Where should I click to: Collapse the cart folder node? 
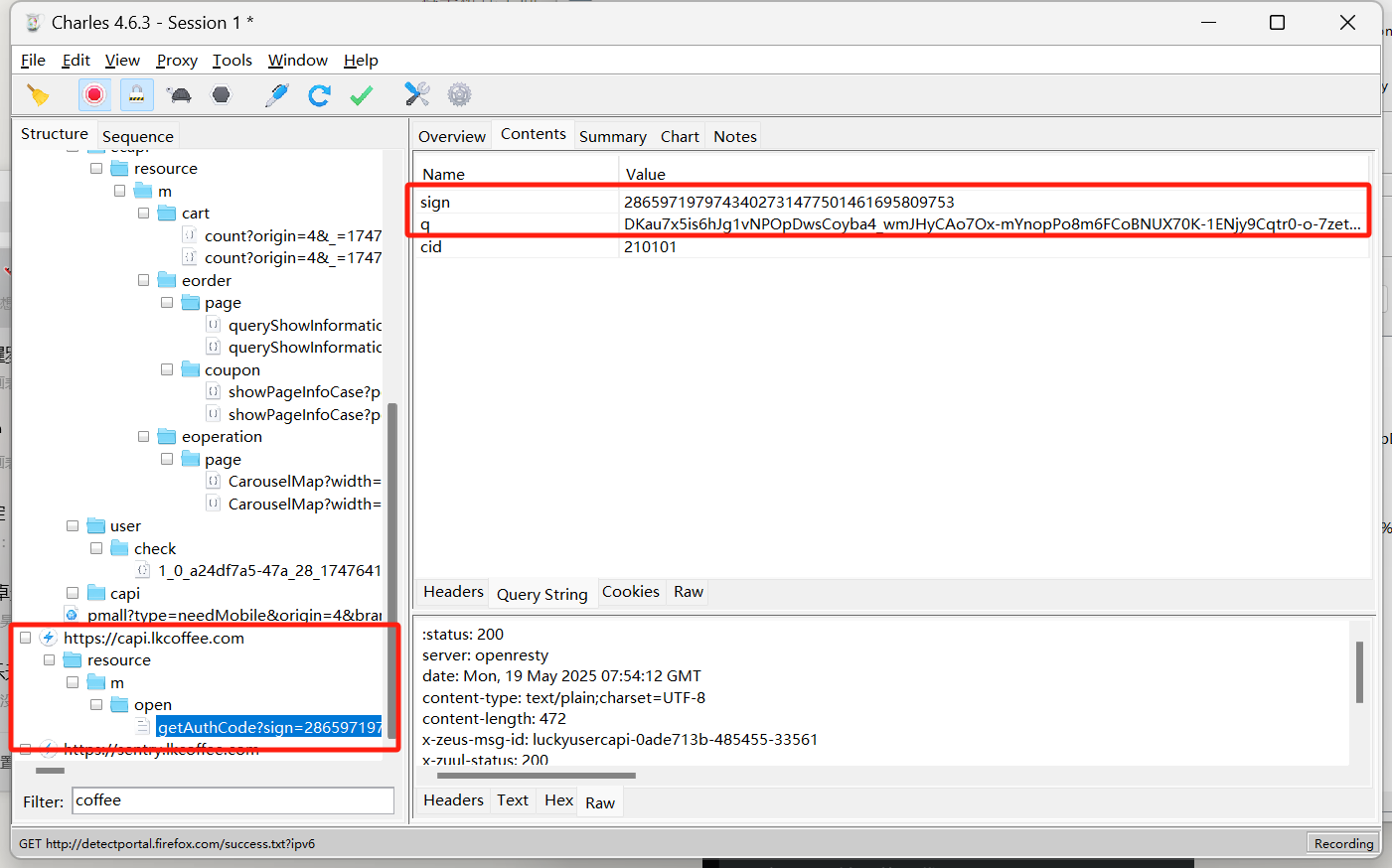(144, 214)
